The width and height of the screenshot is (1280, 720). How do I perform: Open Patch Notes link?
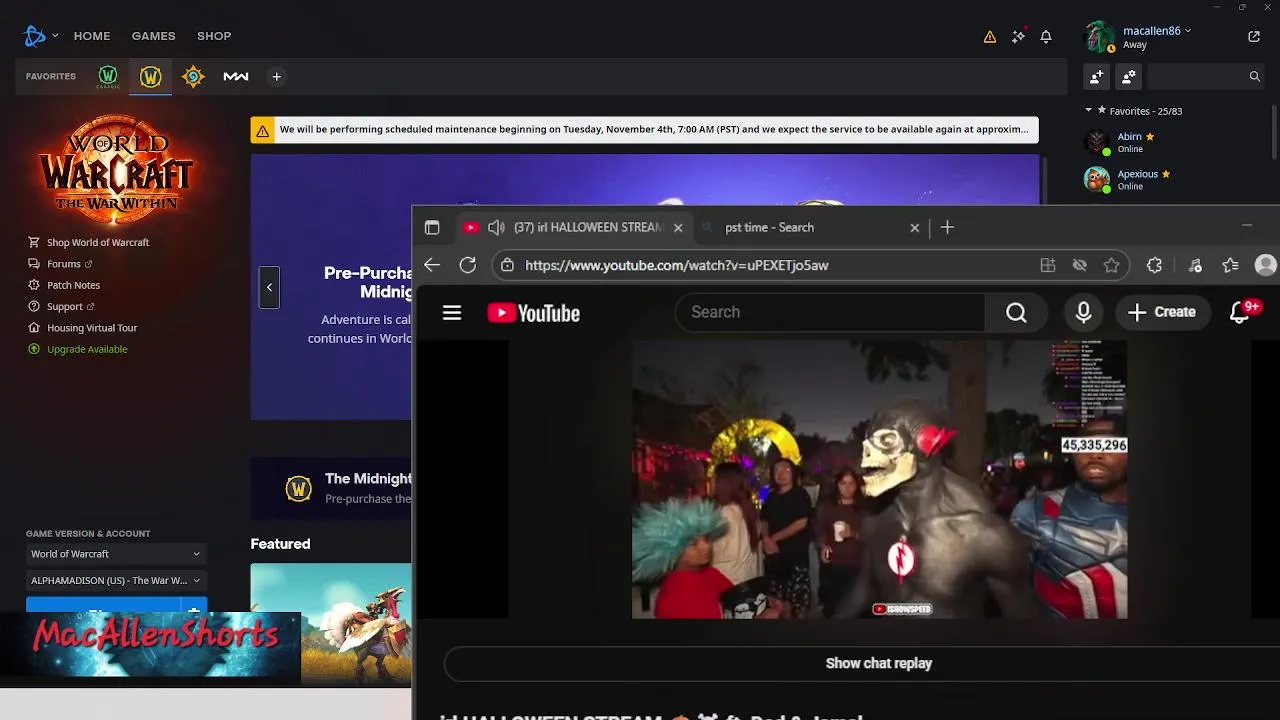click(x=73, y=285)
